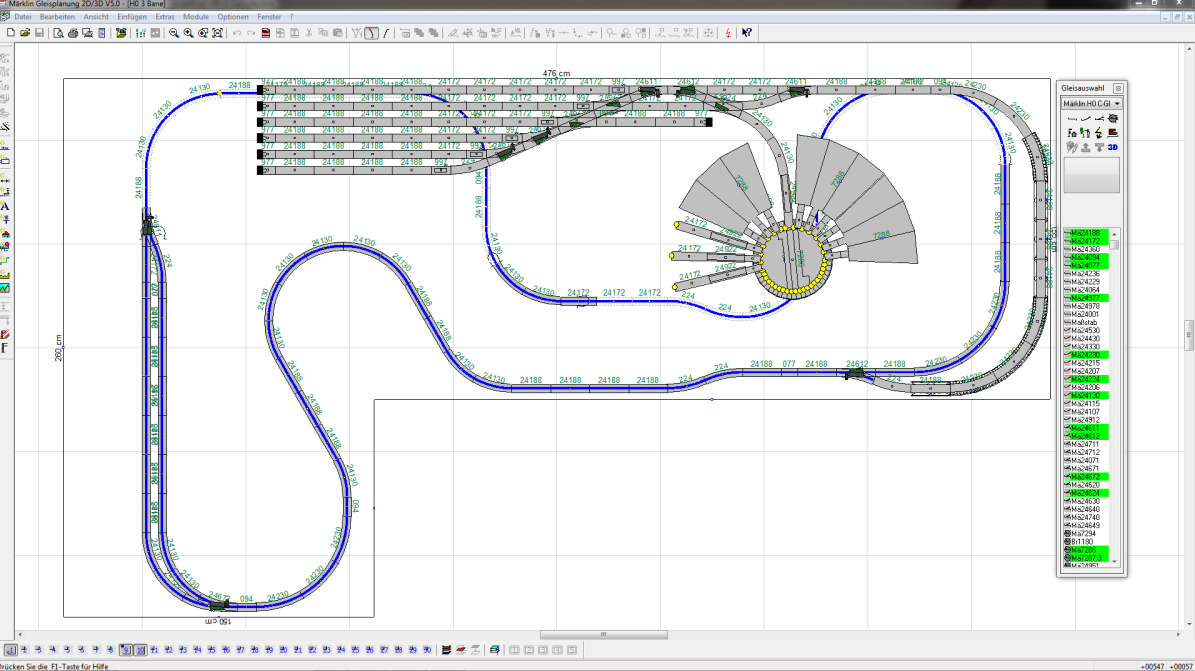Toggle layer 10 button in the layer bar
The image size is (1195, 671).
[x=140, y=650]
